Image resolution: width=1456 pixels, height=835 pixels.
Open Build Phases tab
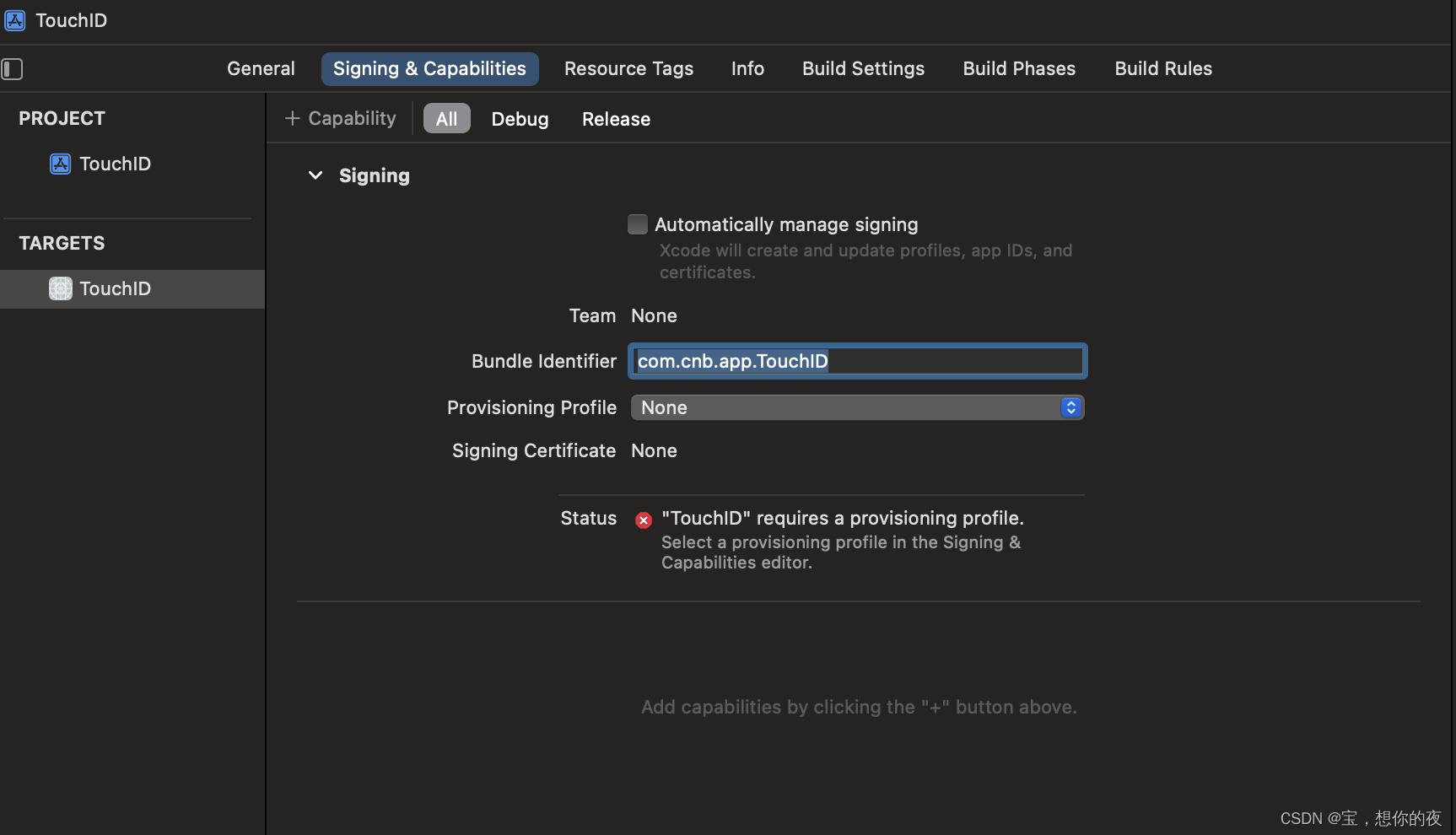[x=1019, y=68]
